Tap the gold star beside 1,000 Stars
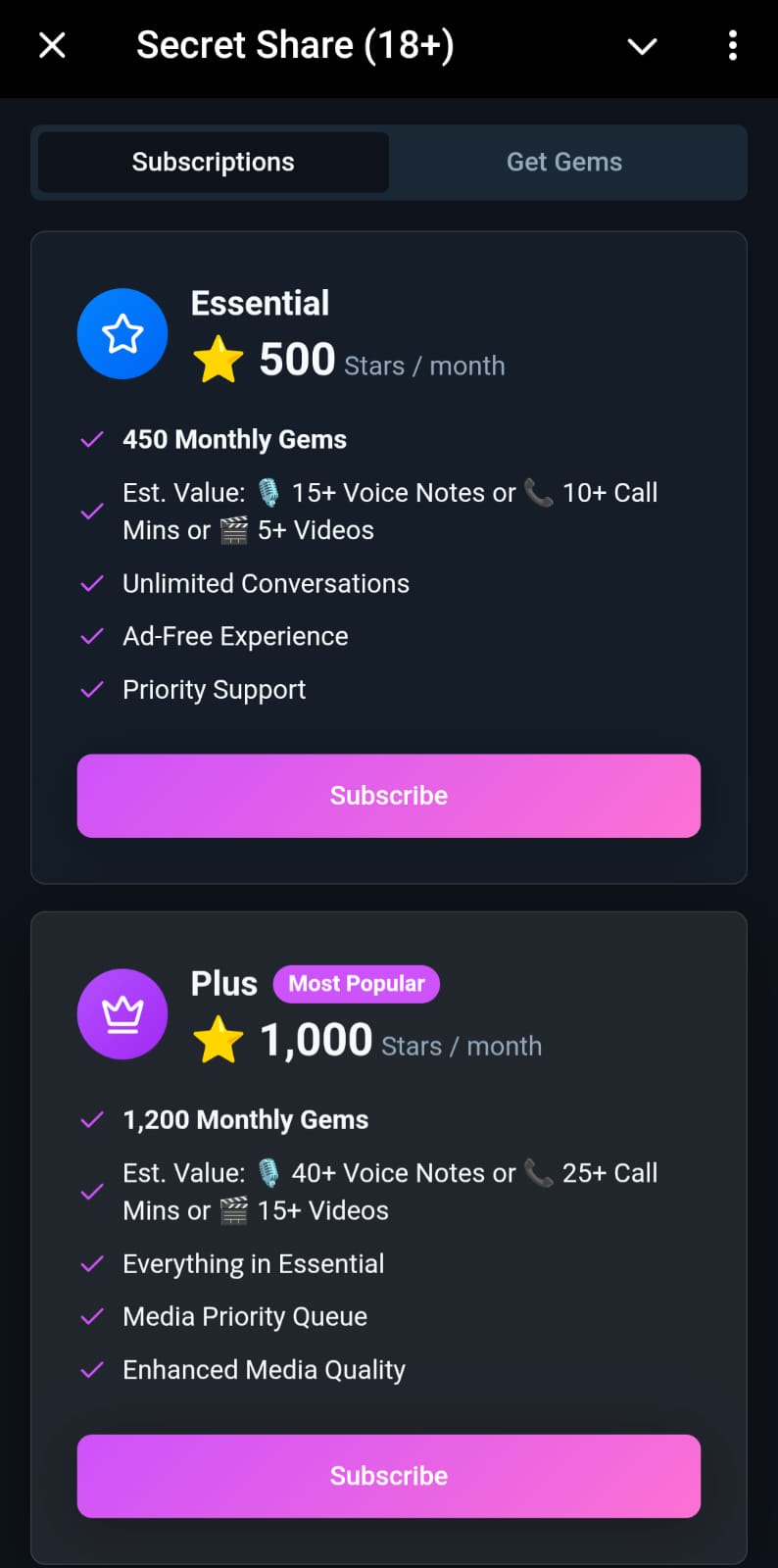The width and height of the screenshot is (778, 1568). [x=218, y=1040]
